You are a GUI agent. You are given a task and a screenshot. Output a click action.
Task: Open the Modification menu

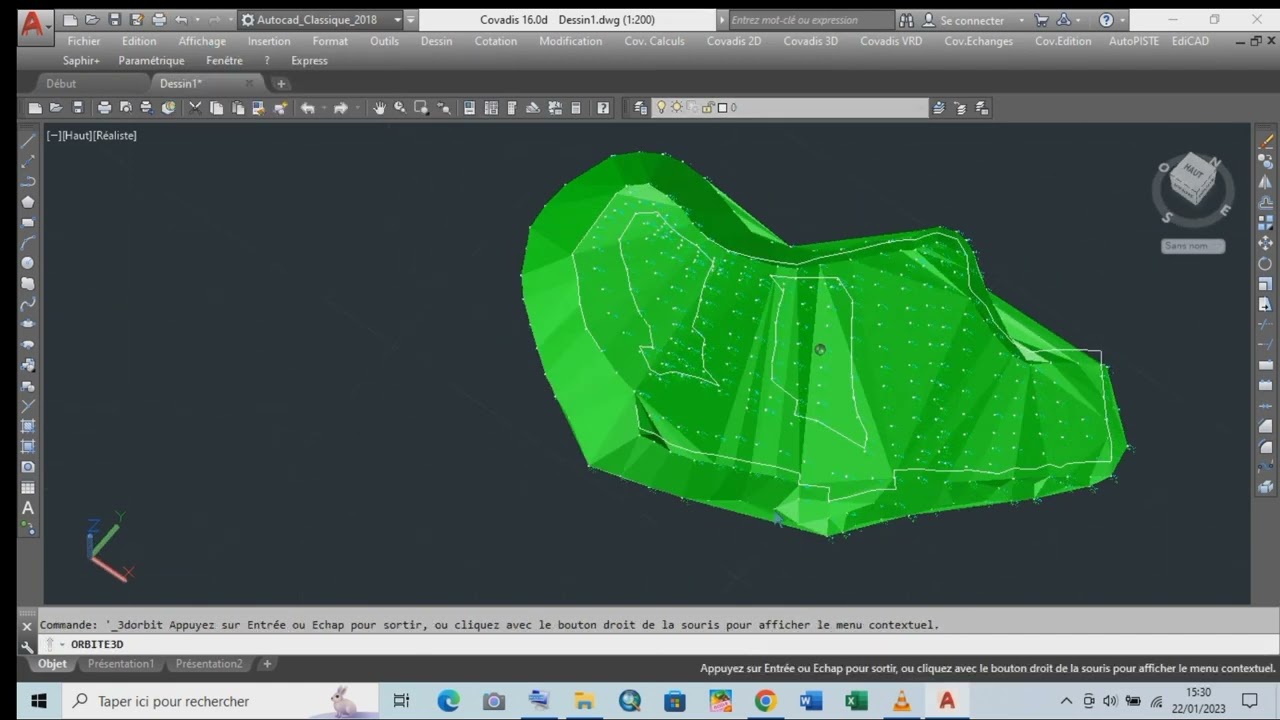pyautogui.click(x=570, y=41)
